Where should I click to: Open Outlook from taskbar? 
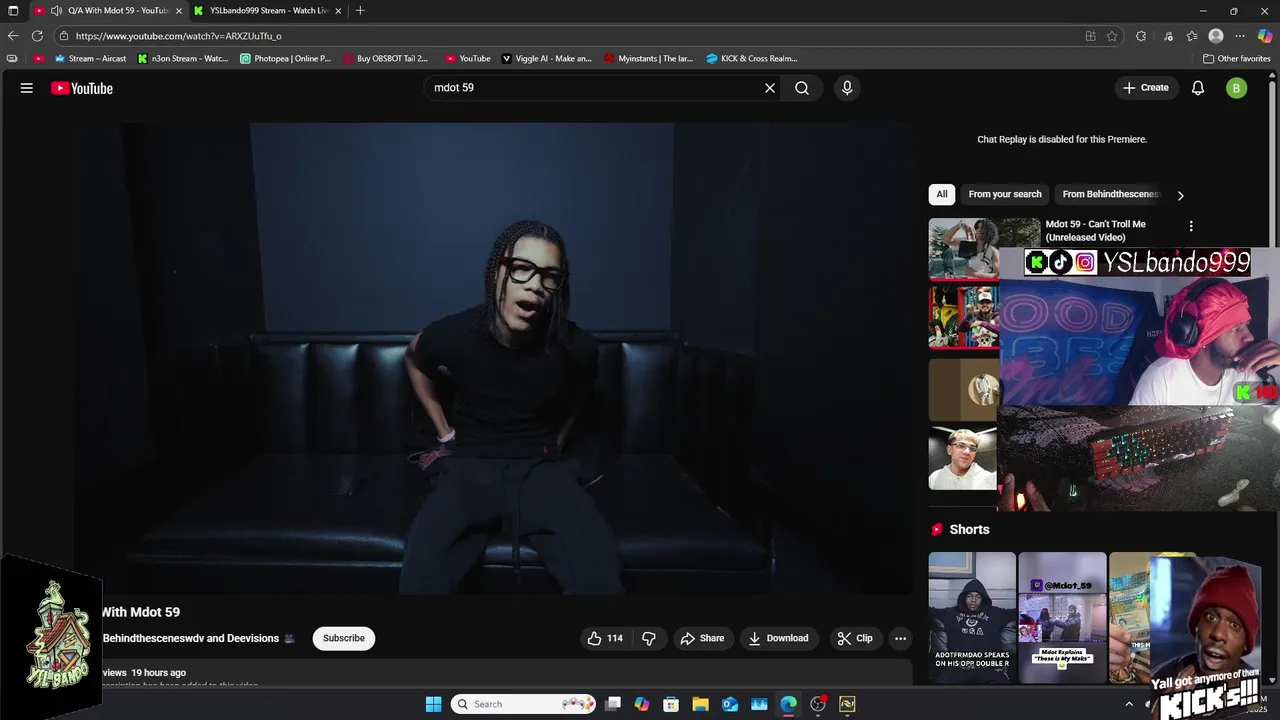tap(730, 704)
